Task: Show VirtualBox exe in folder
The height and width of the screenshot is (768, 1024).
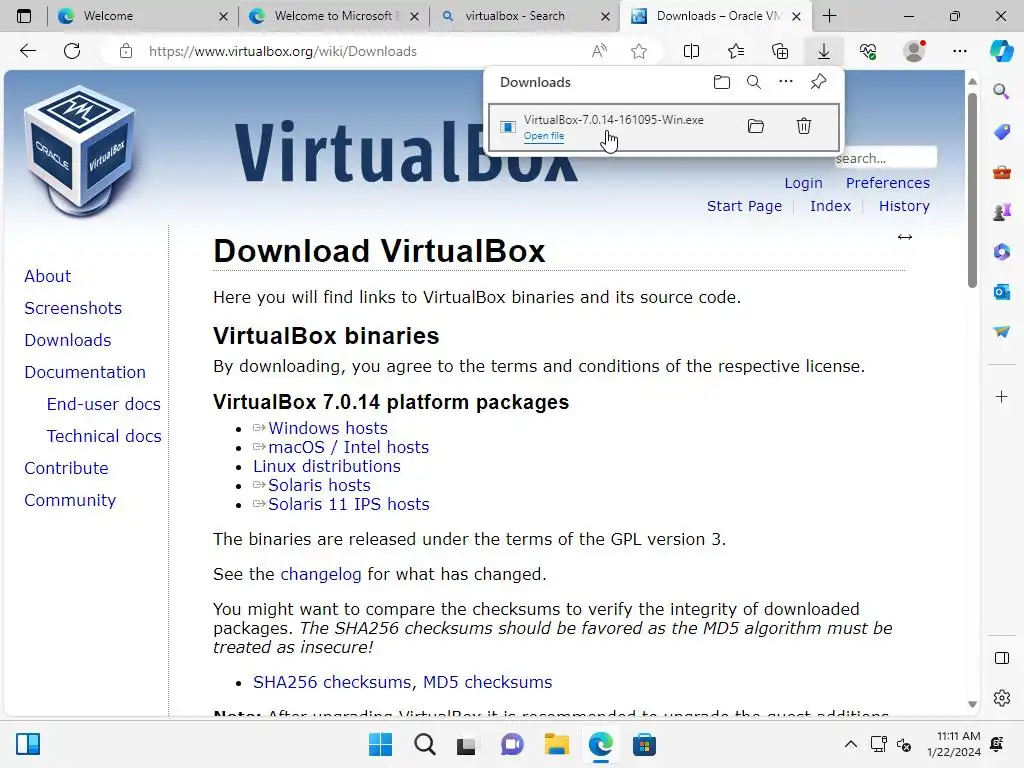Action: [x=756, y=126]
